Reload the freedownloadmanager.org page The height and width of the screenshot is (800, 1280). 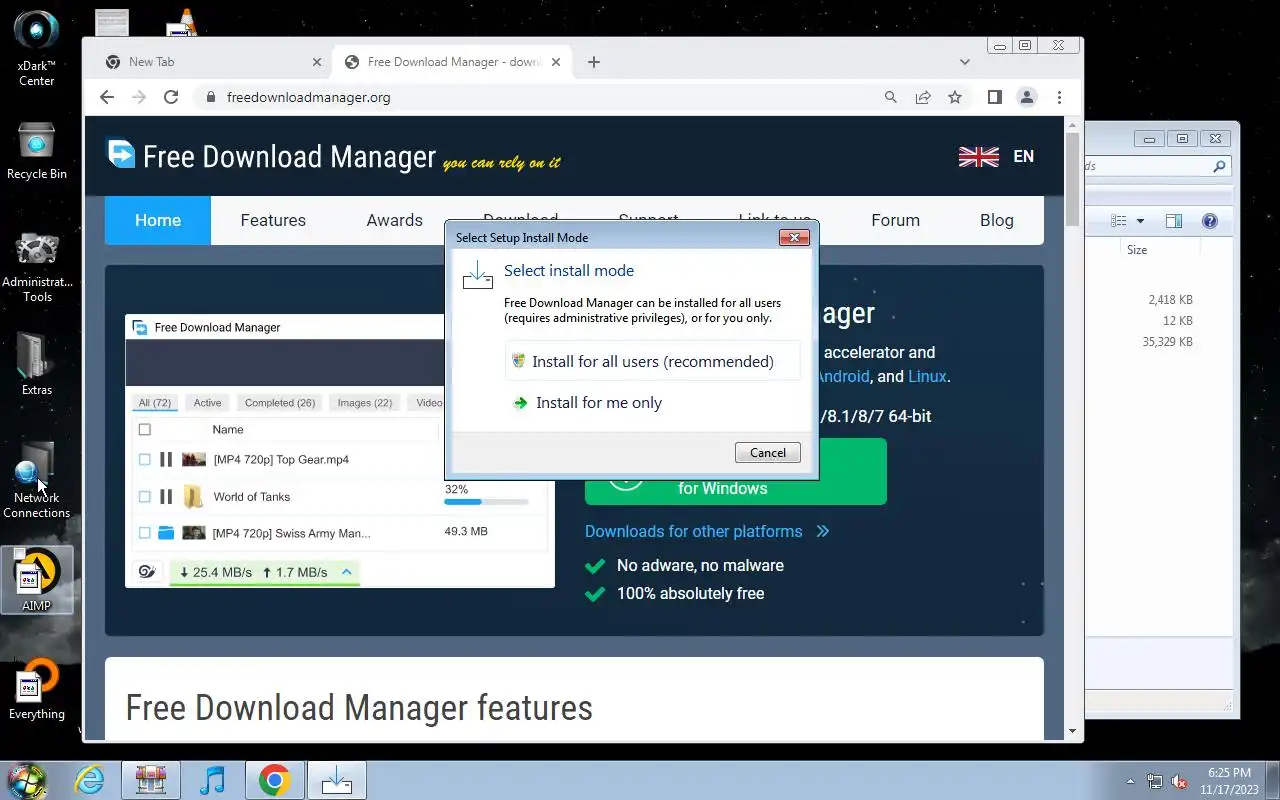coord(171,97)
